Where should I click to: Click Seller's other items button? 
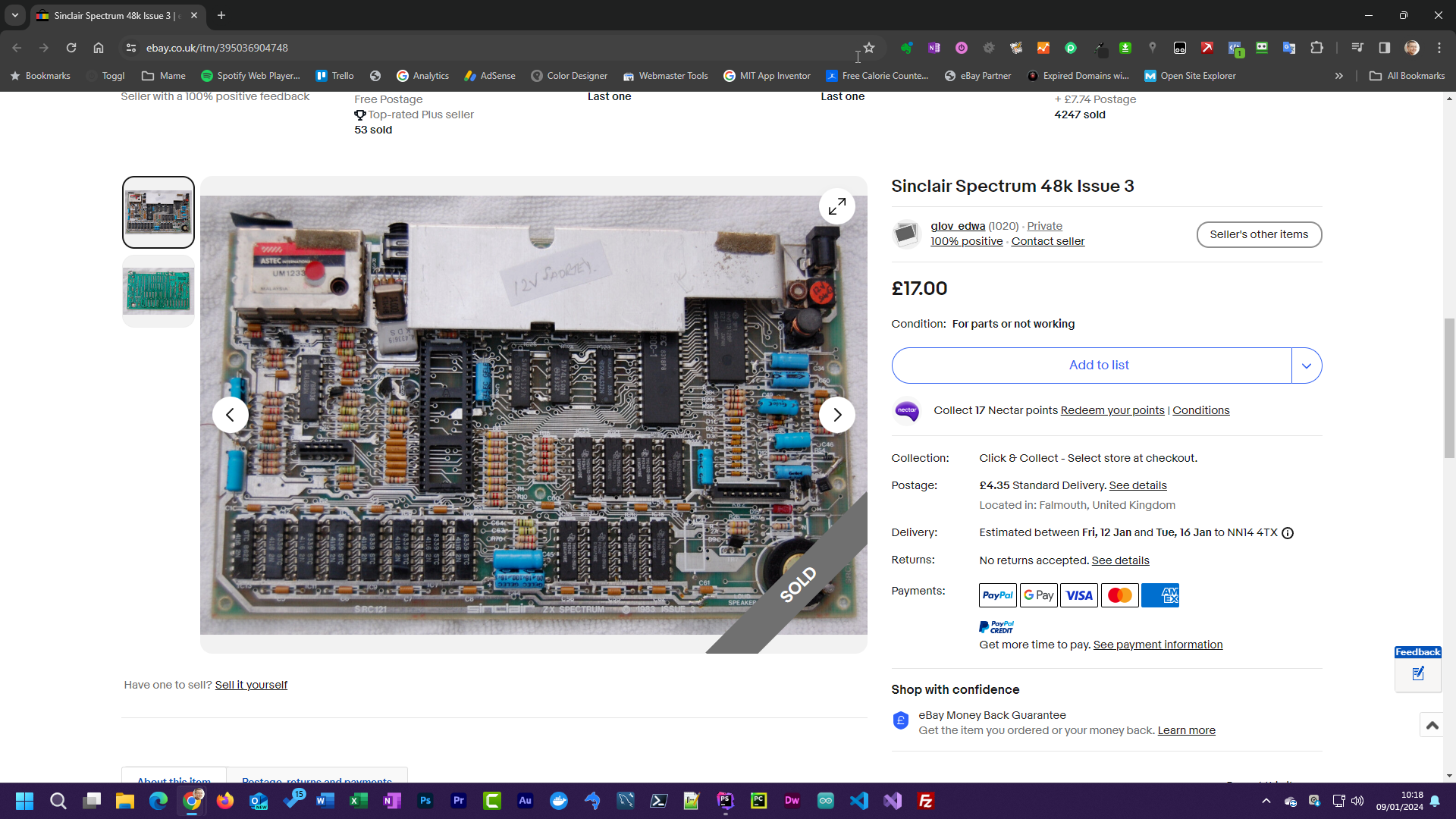pyautogui.click(x=1259, y=234)
